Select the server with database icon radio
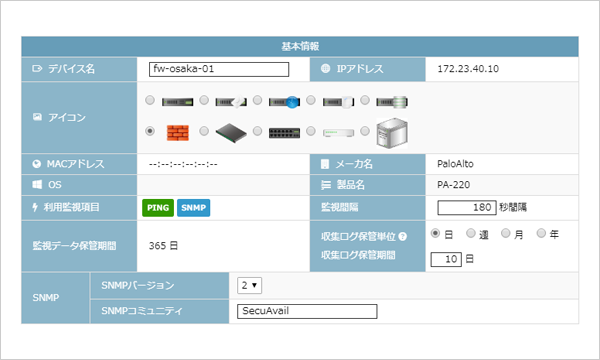 (x=365, y=100)
